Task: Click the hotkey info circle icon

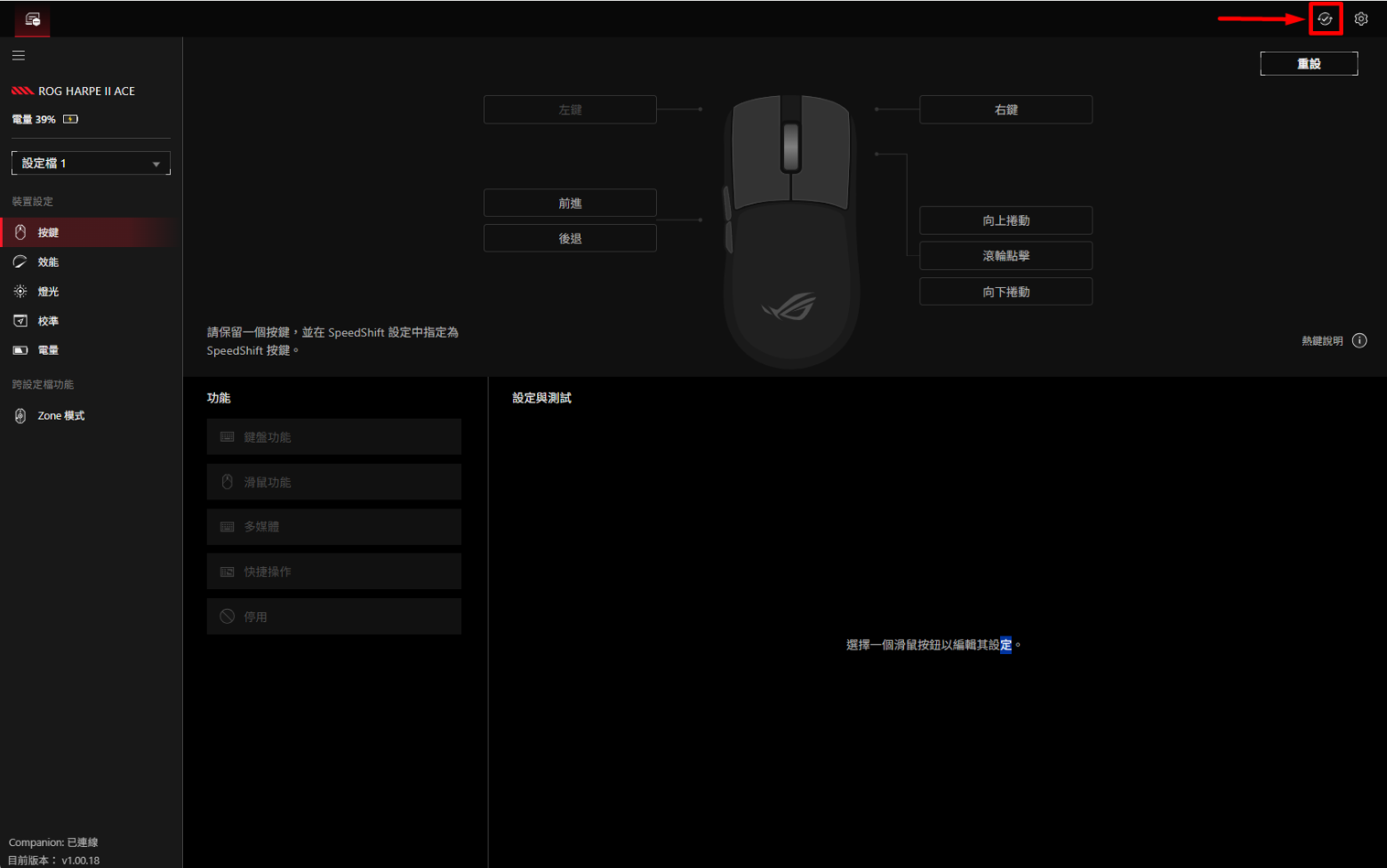Action: [x=1360, y=340]
